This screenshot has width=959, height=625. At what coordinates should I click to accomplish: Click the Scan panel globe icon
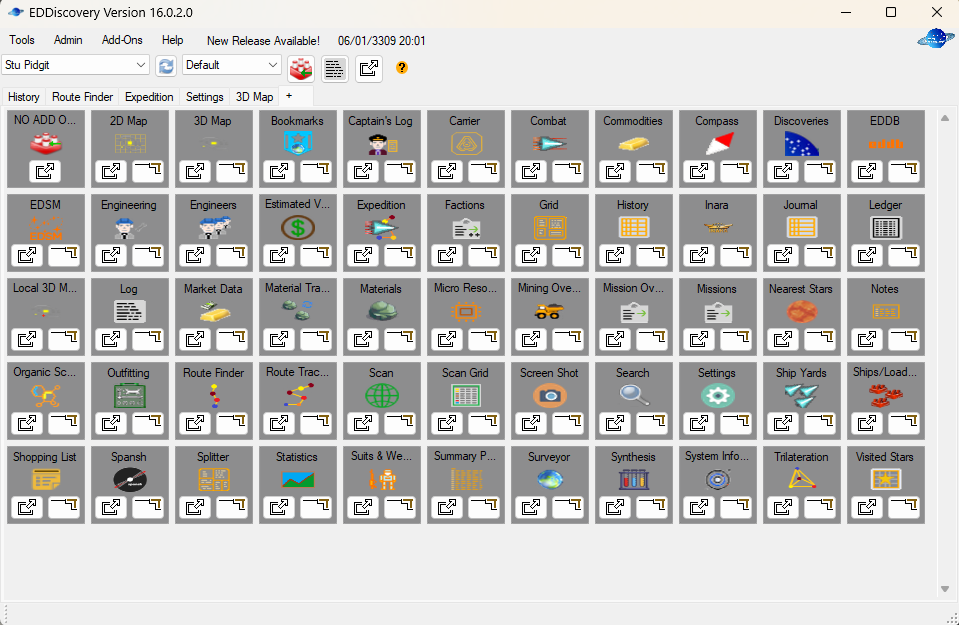(382, 396)
